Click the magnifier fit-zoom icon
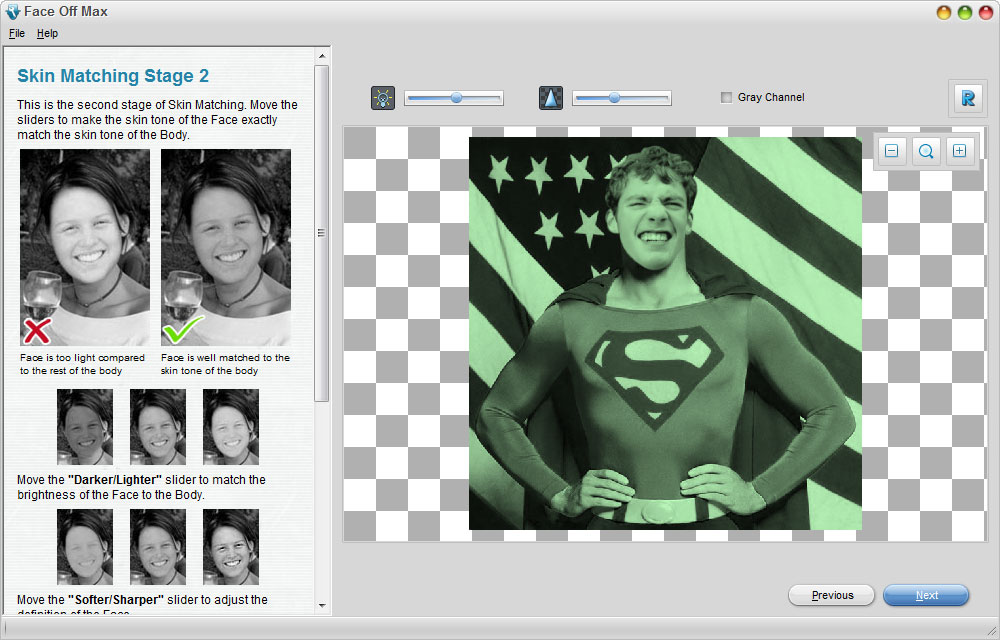The image size is (1000, 640). (925, 151)
